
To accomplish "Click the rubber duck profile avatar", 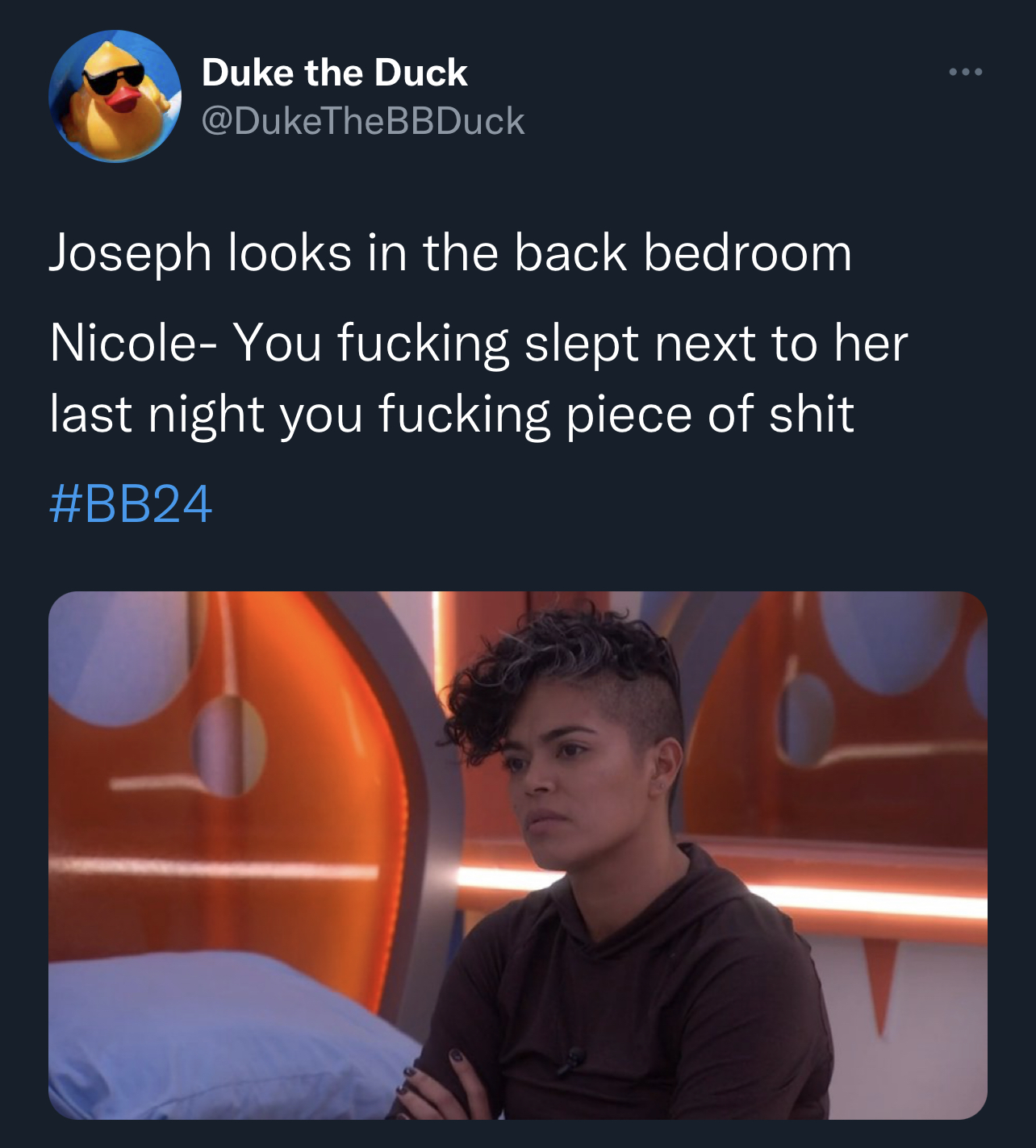I will (115, 96).
